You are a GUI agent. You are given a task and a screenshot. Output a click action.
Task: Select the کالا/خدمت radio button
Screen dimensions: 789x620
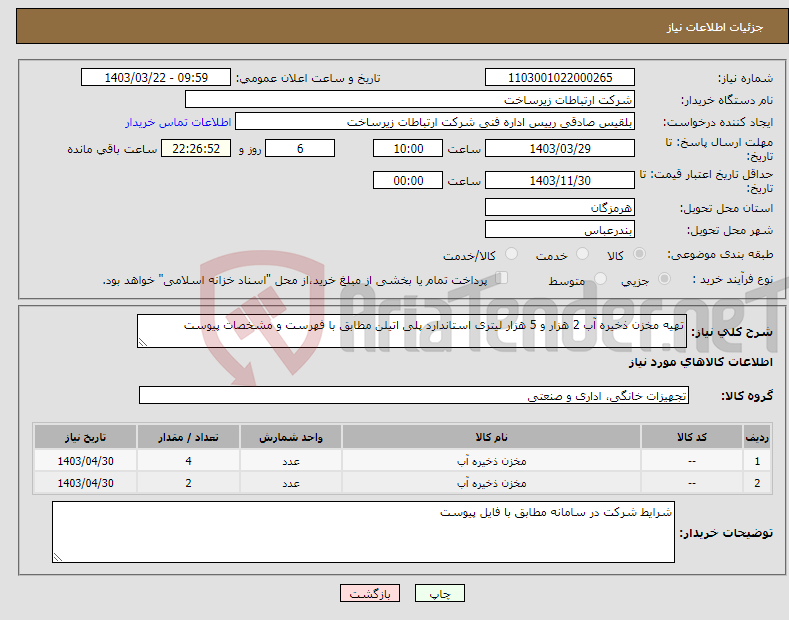511,254
